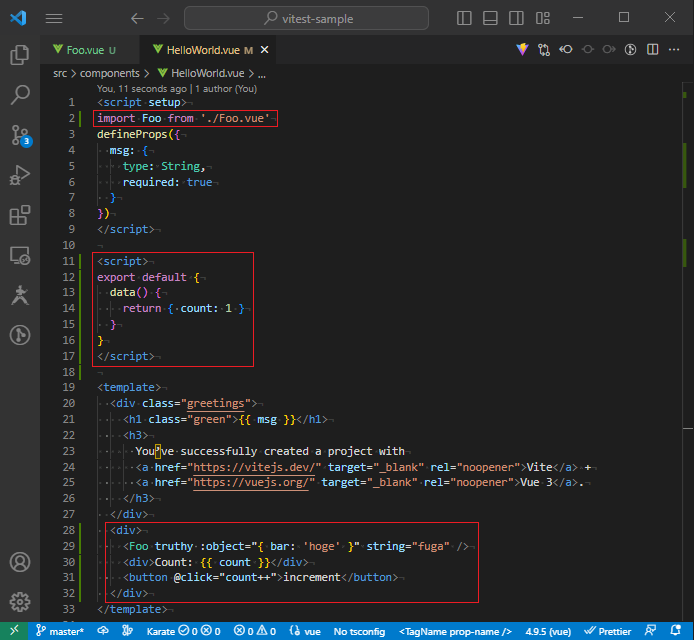Click line number 11 in the gutter
Viewport: 694px width, 640px height.
click(x=69, y=261)
